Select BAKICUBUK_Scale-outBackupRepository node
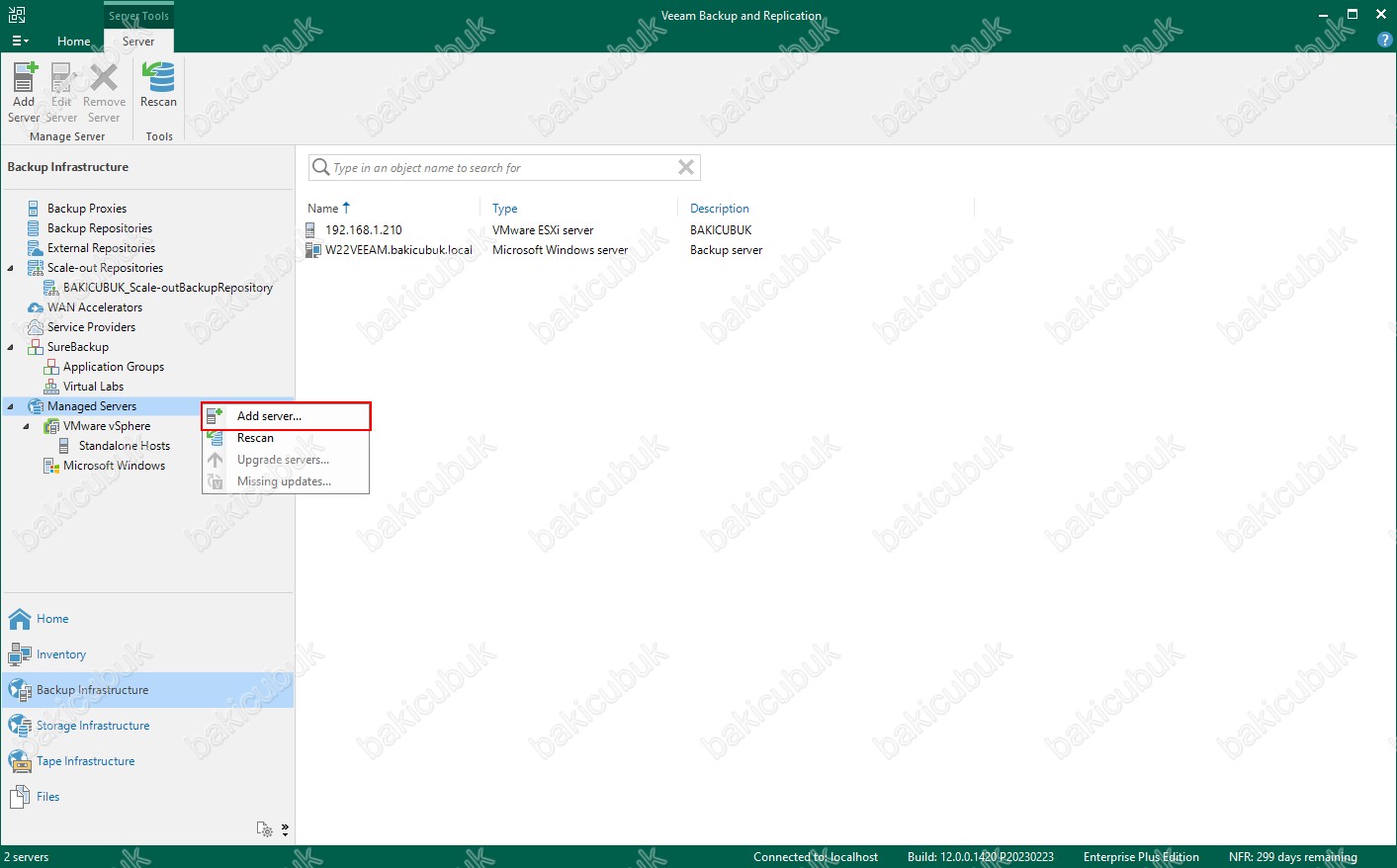 (167, 288)
